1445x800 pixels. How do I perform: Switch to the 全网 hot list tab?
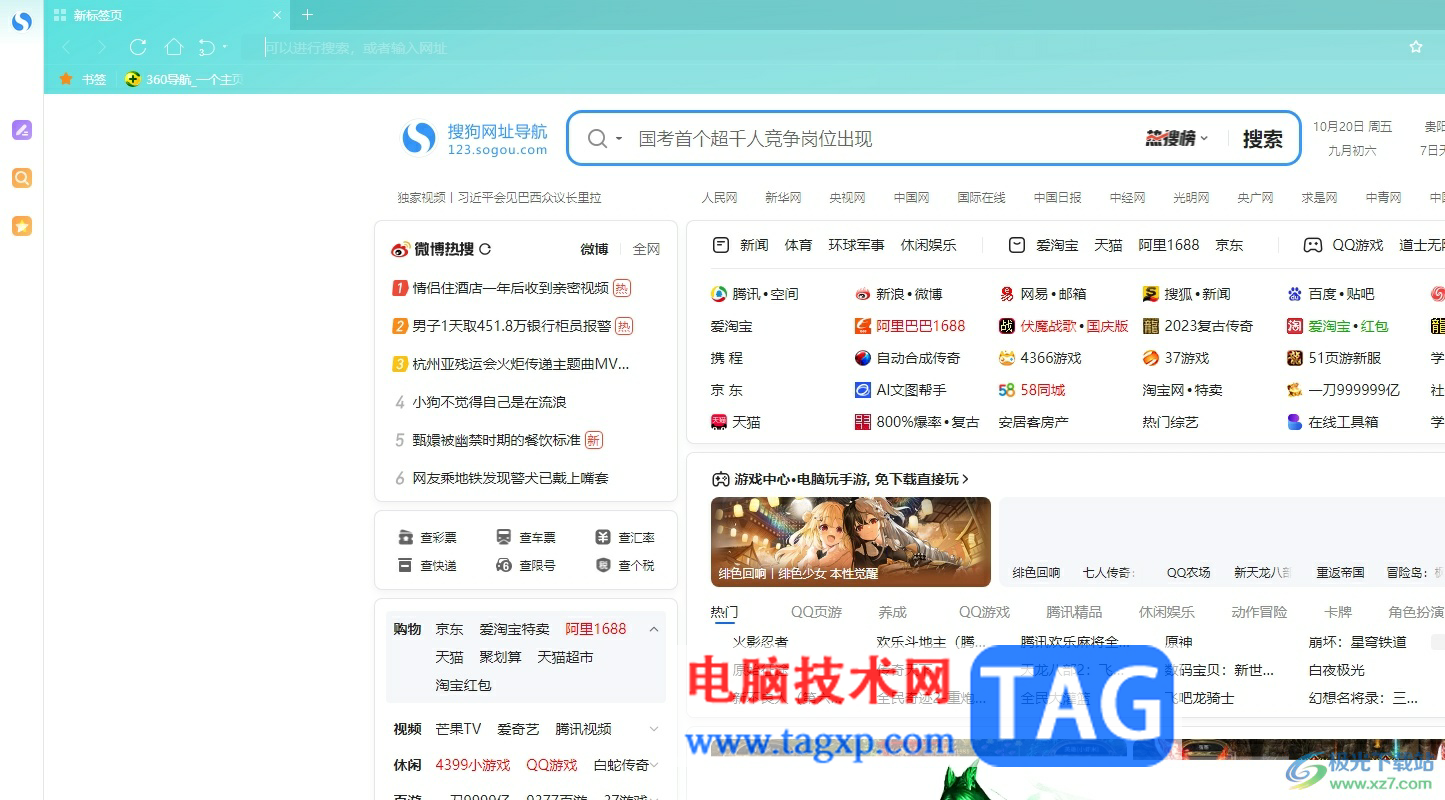tap(646, 249)
